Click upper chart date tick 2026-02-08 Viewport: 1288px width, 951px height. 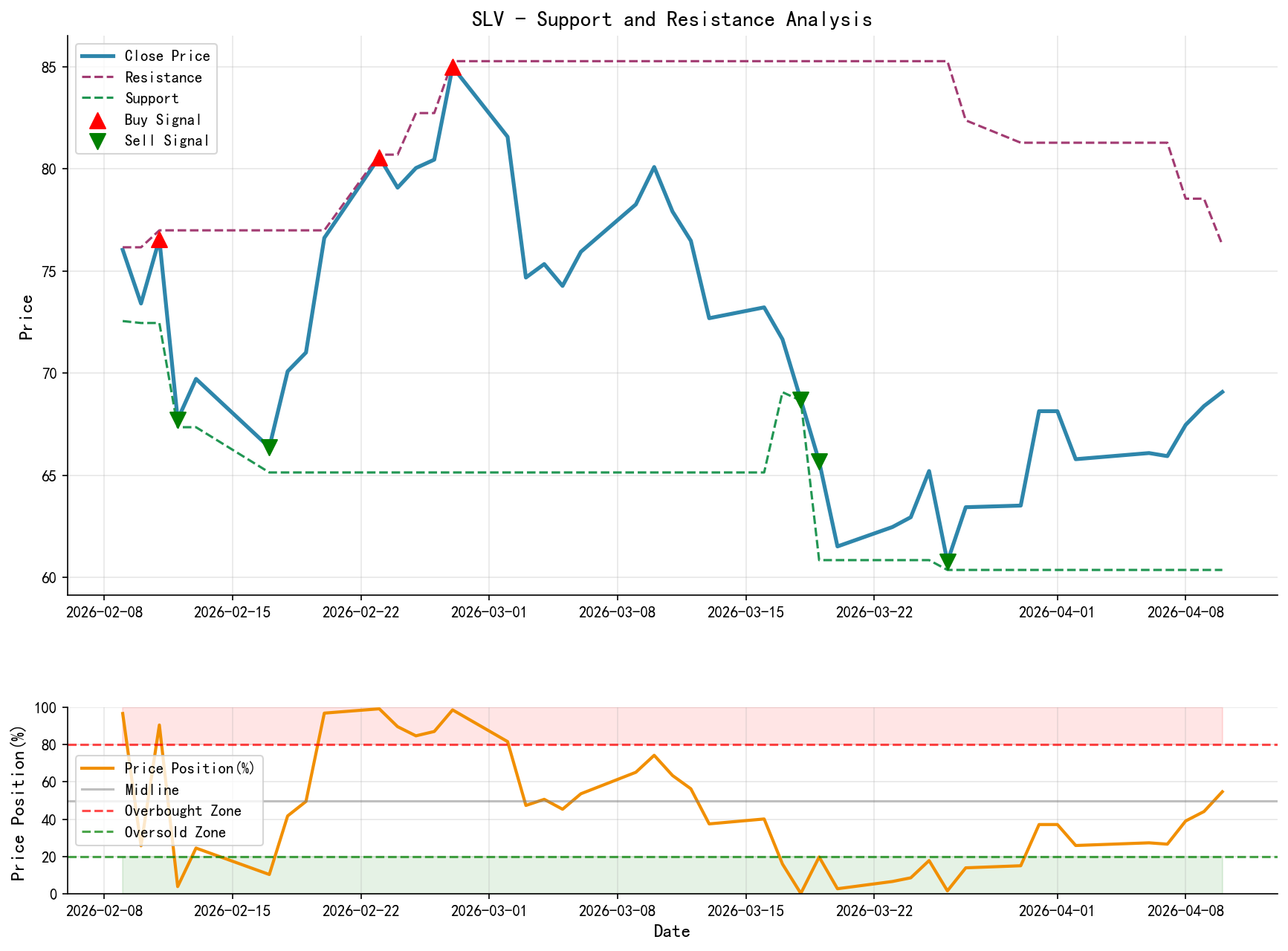[104, 612]
